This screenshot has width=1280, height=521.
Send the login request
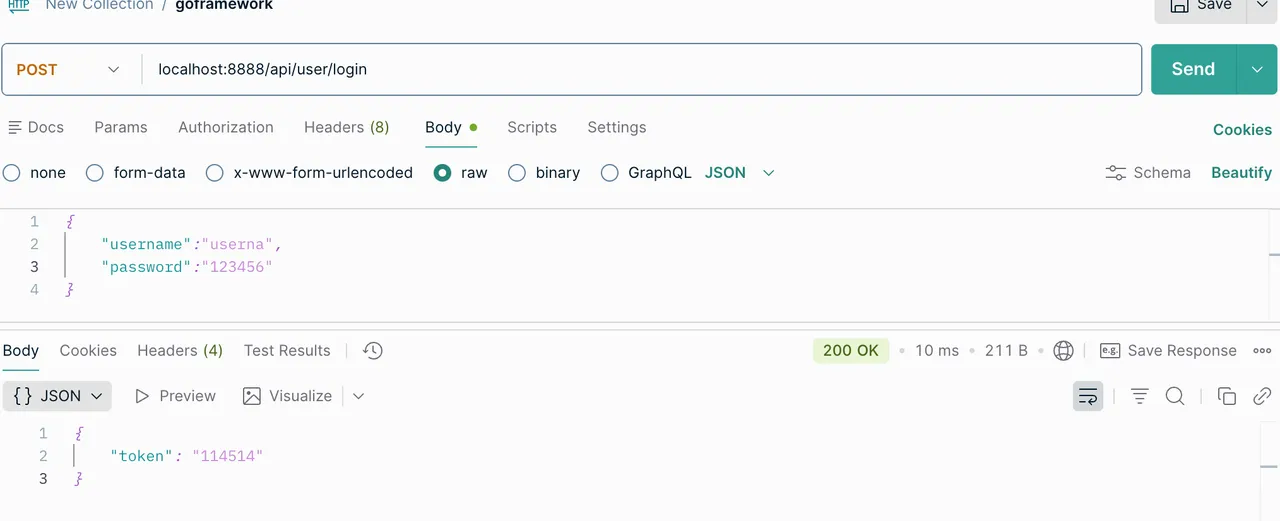pyautogui.click(x=1194, y=69)
